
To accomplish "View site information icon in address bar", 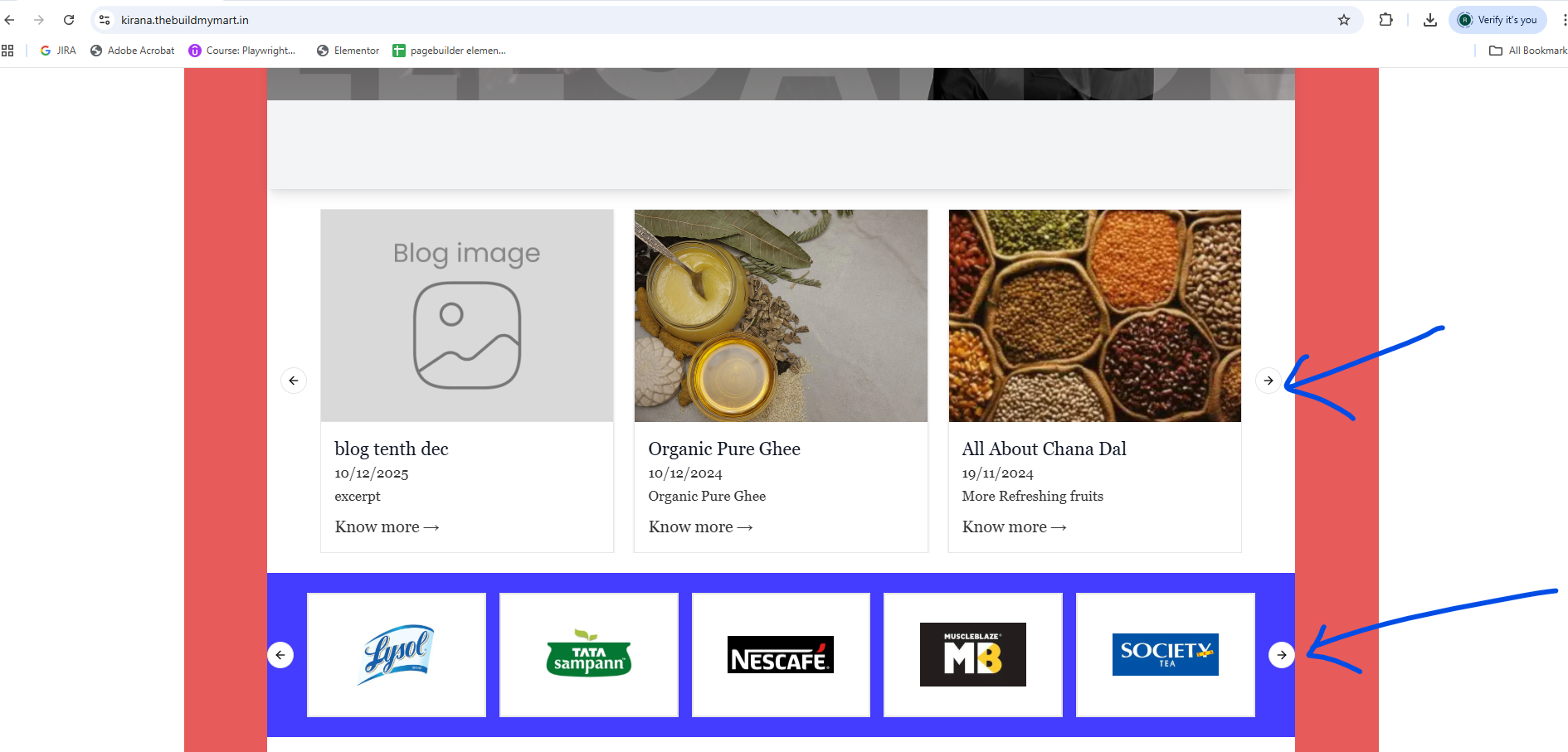I will point(105,20).
